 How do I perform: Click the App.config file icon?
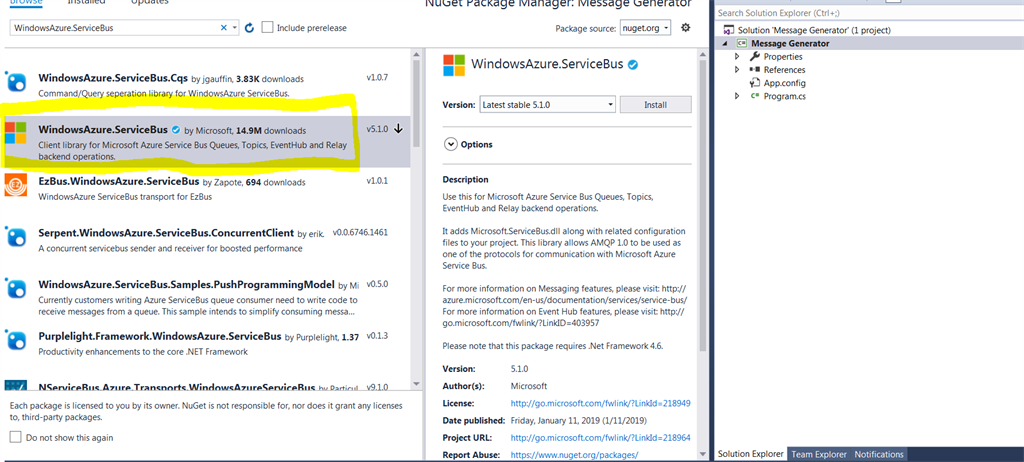(x=757, y=83)
